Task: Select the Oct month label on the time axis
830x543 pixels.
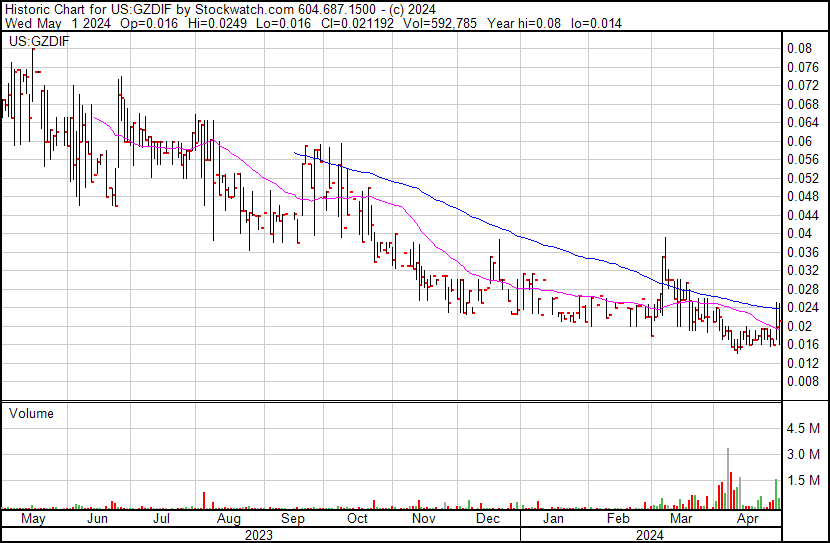Action: tap(357, 519)
